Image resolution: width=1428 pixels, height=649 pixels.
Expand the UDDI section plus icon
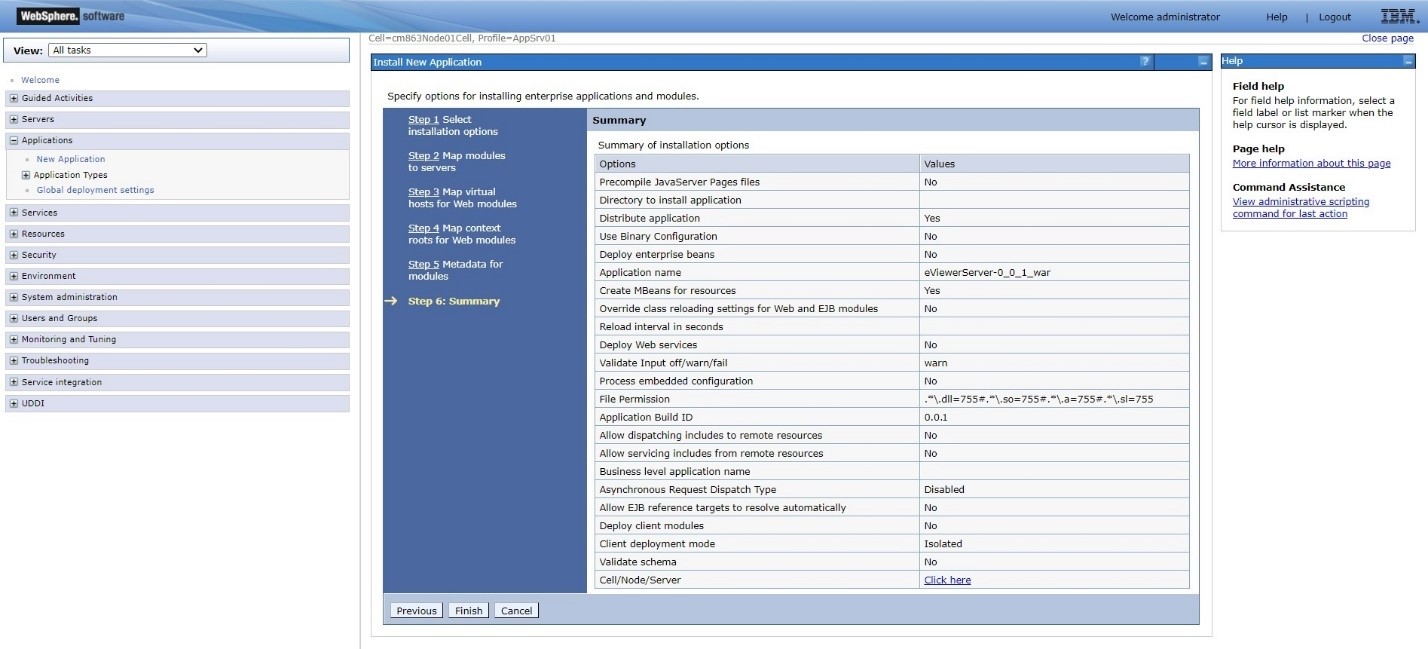(x=13, y=404)
